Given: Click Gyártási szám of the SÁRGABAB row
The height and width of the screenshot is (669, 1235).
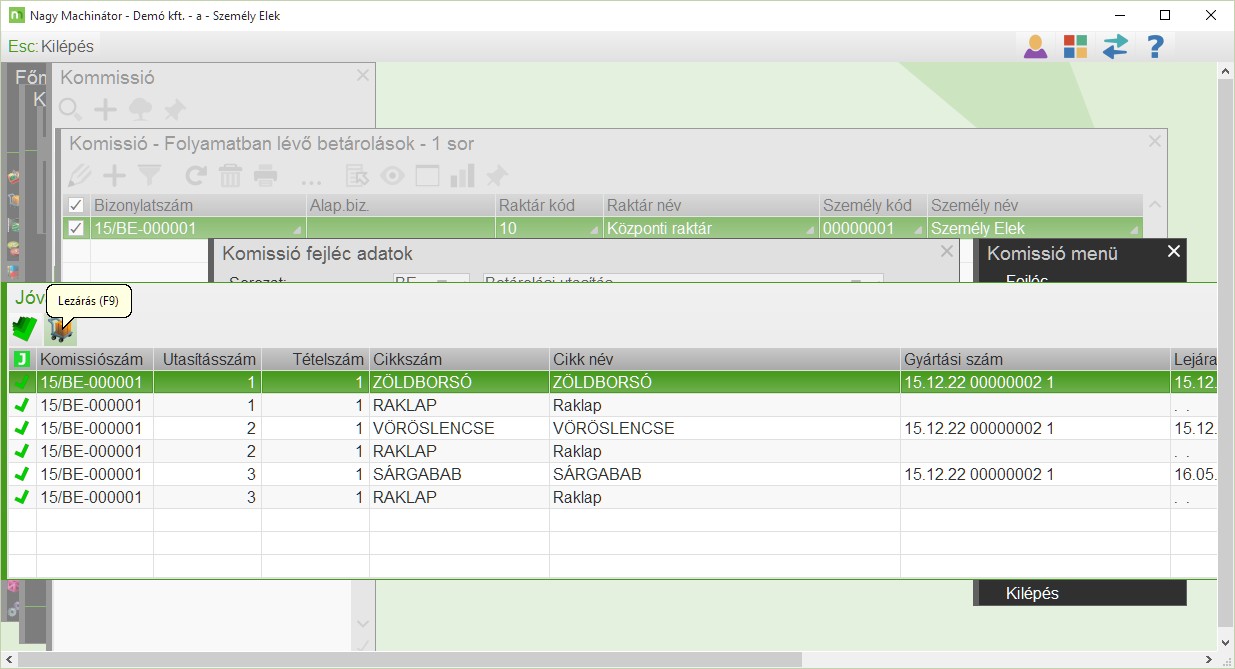Looking at the screenshot, I should pos(1035,474).
